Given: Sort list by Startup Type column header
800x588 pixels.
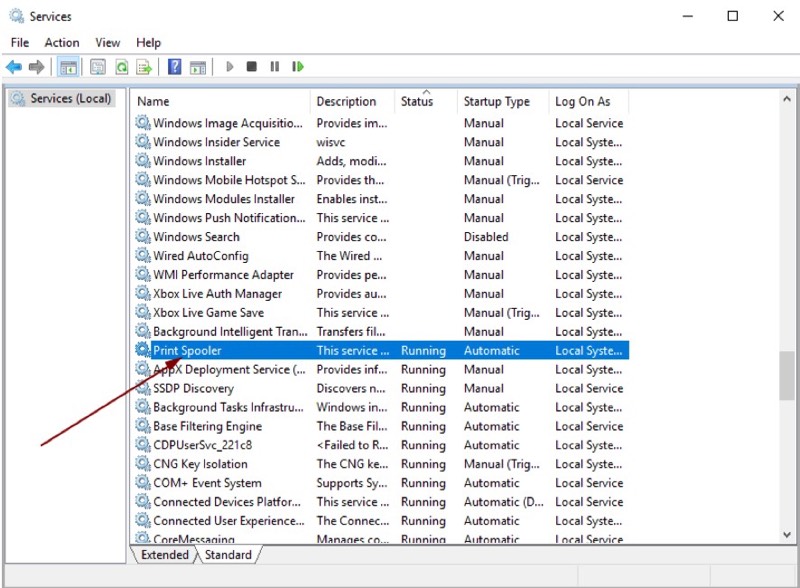Looking at the screenshot, I should point(497,101).
